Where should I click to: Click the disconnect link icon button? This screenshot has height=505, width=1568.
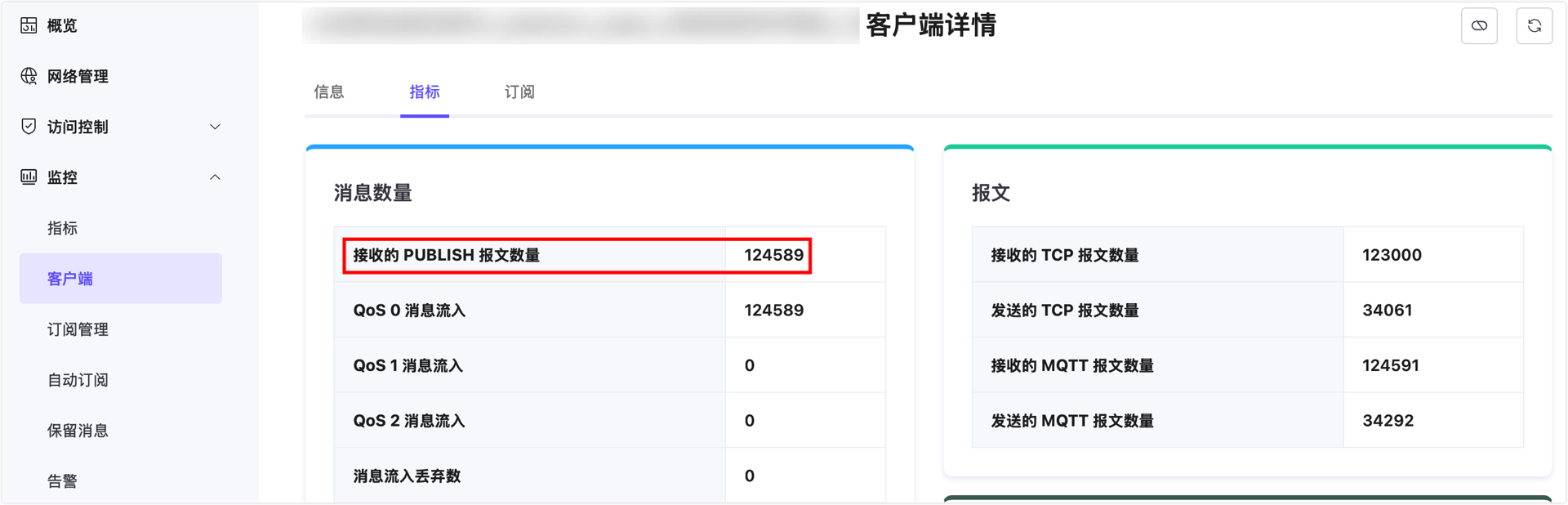[1479, 26]
